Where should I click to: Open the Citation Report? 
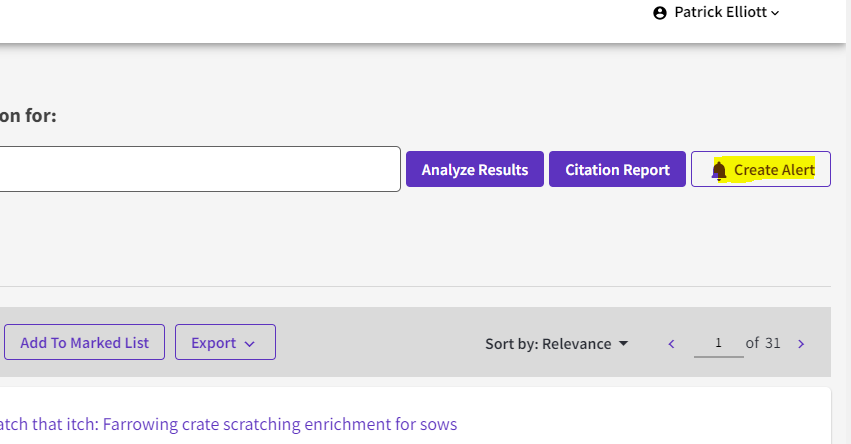tap(617, 169)
